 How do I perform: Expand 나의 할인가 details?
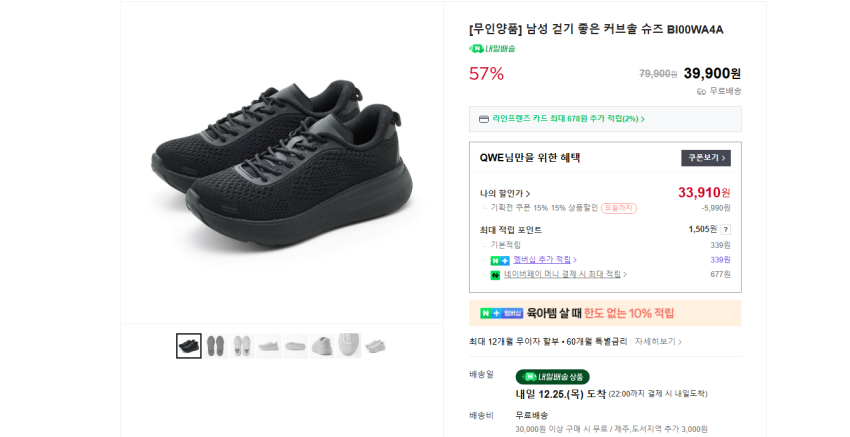click(x=505, y=193)
